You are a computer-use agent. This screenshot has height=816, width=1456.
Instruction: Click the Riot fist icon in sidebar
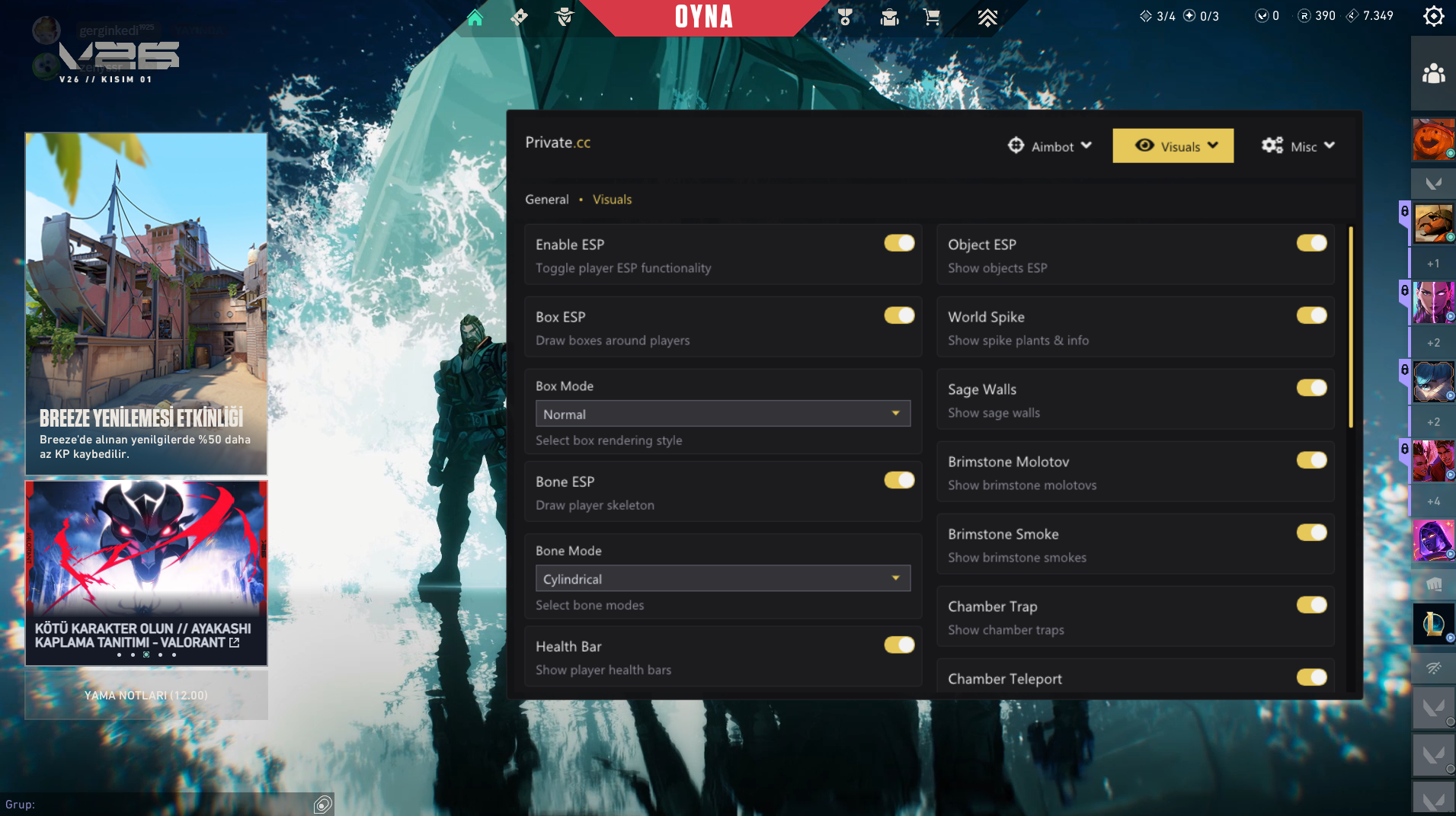click(1434, 584)
